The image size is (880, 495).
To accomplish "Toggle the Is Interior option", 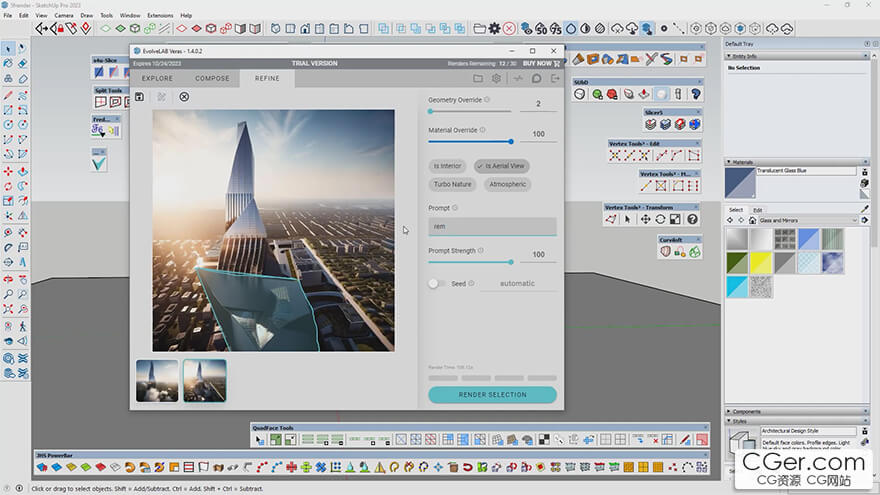I will point(447,166).
